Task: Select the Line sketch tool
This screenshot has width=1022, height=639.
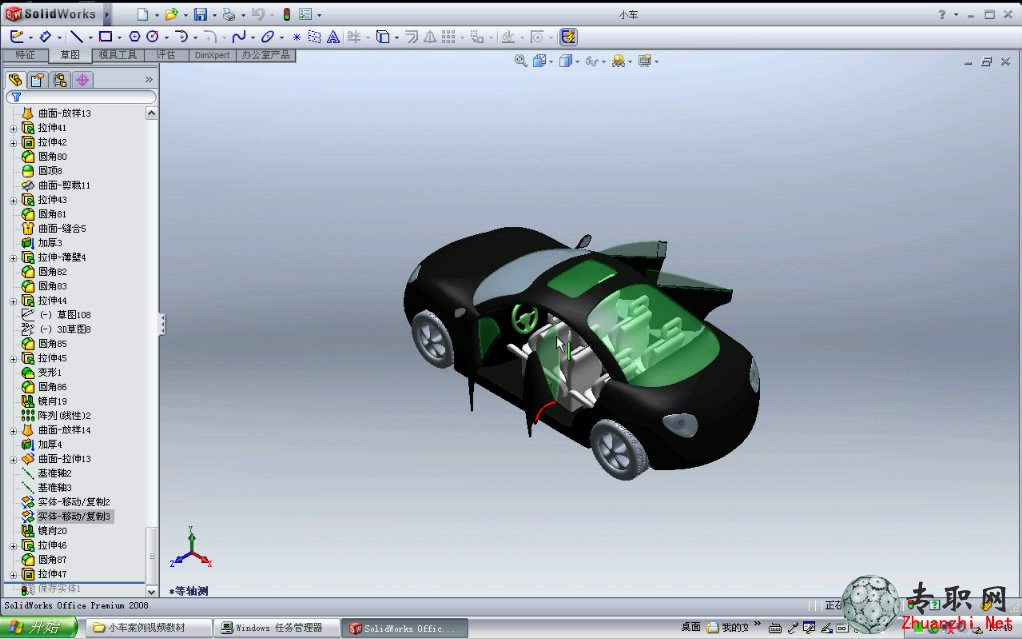Action: point(76,37)
